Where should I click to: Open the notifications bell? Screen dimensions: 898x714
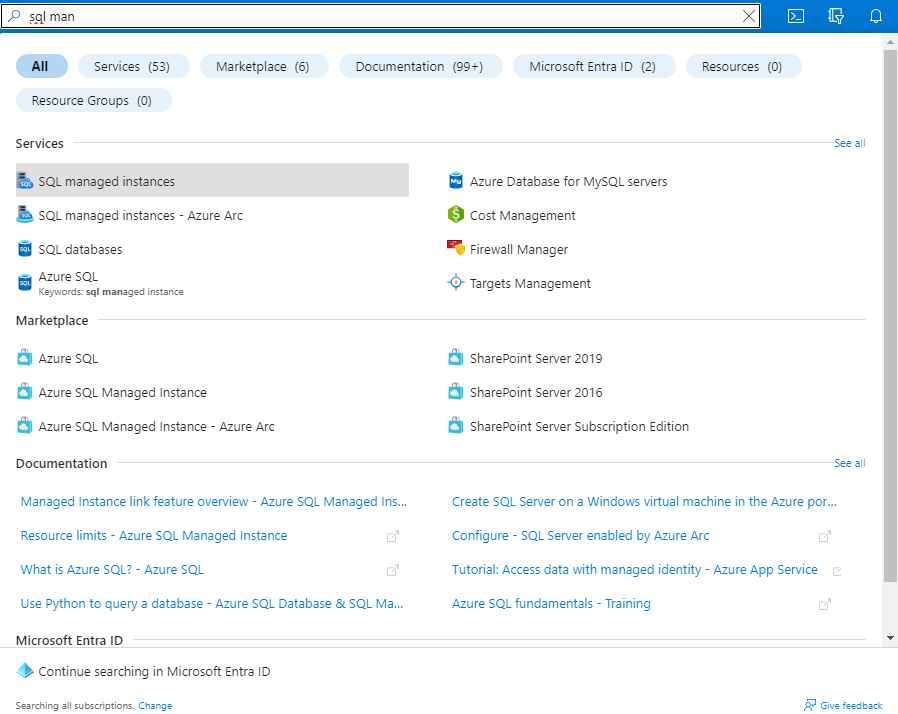tap(876, 16)
